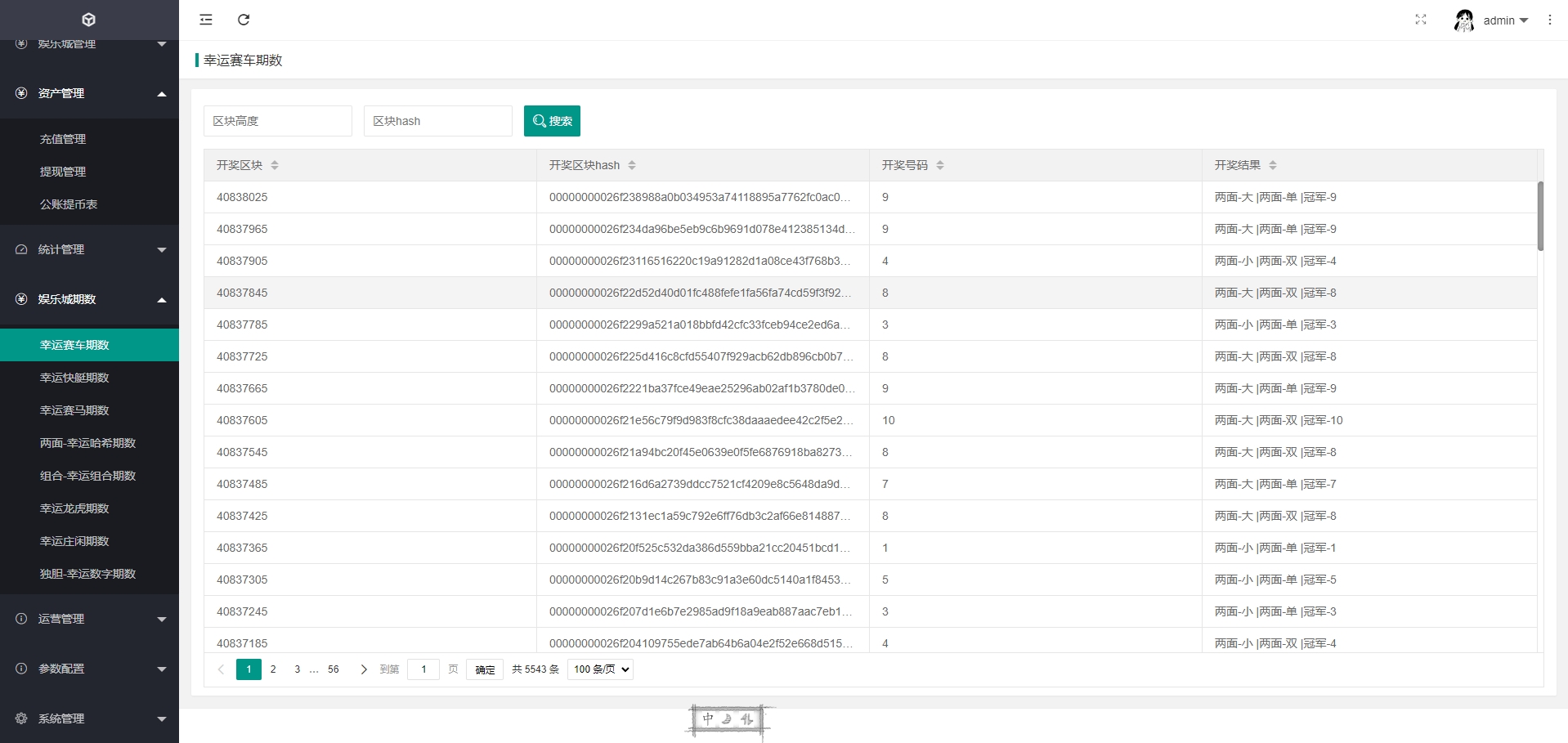Go to next page arrow

(364, 669)
